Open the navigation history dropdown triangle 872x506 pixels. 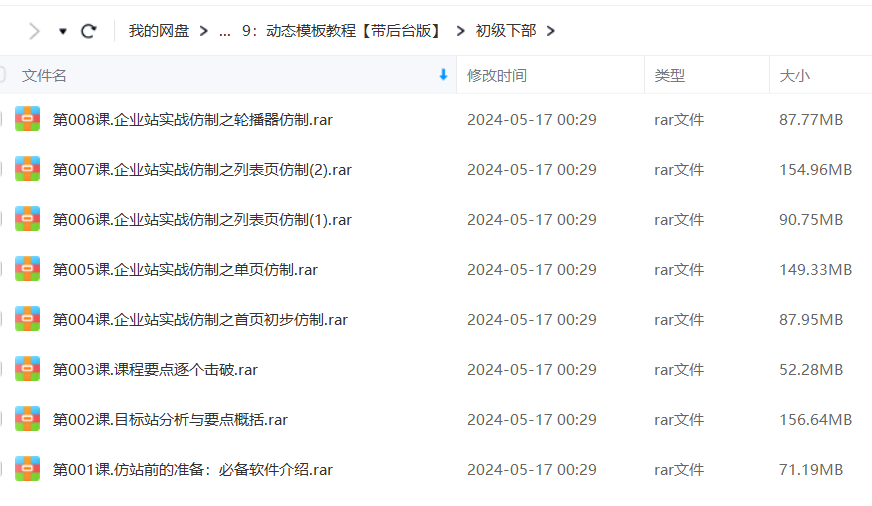pyautogui.click(x=63, y=31)
